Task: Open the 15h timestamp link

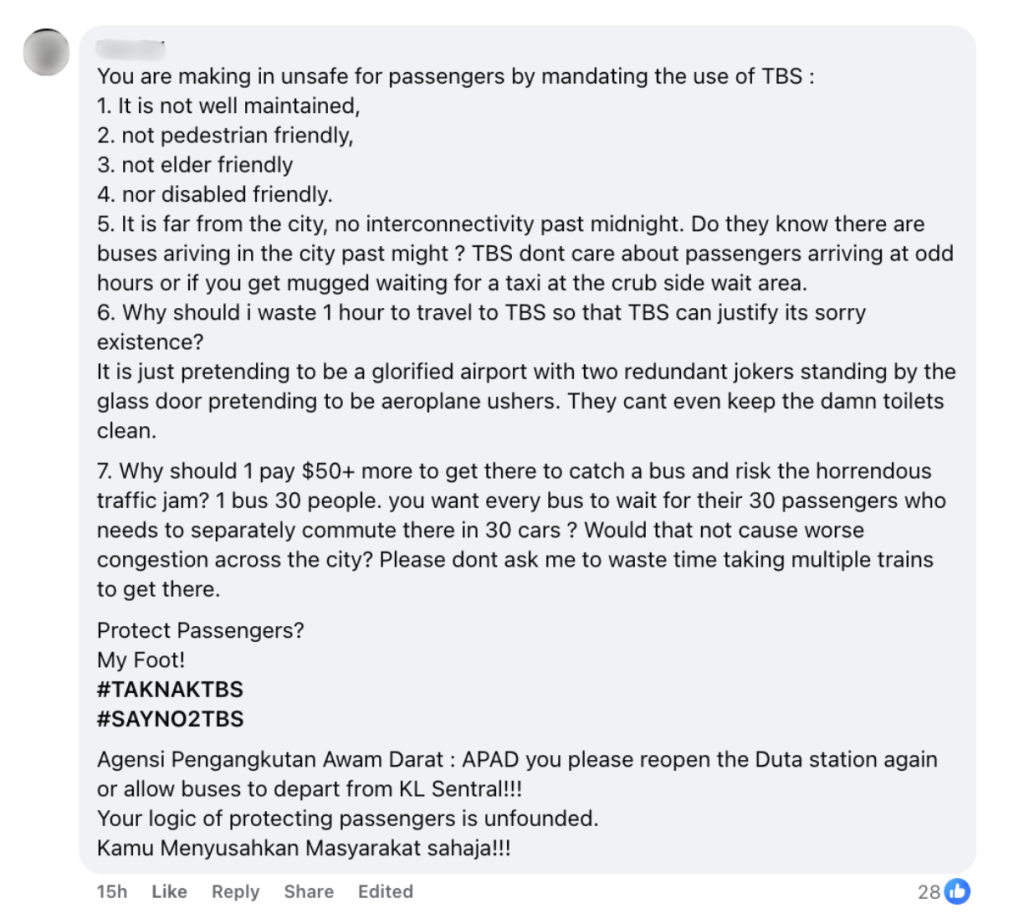Action: pyautogui.click(x=111, y=891)
